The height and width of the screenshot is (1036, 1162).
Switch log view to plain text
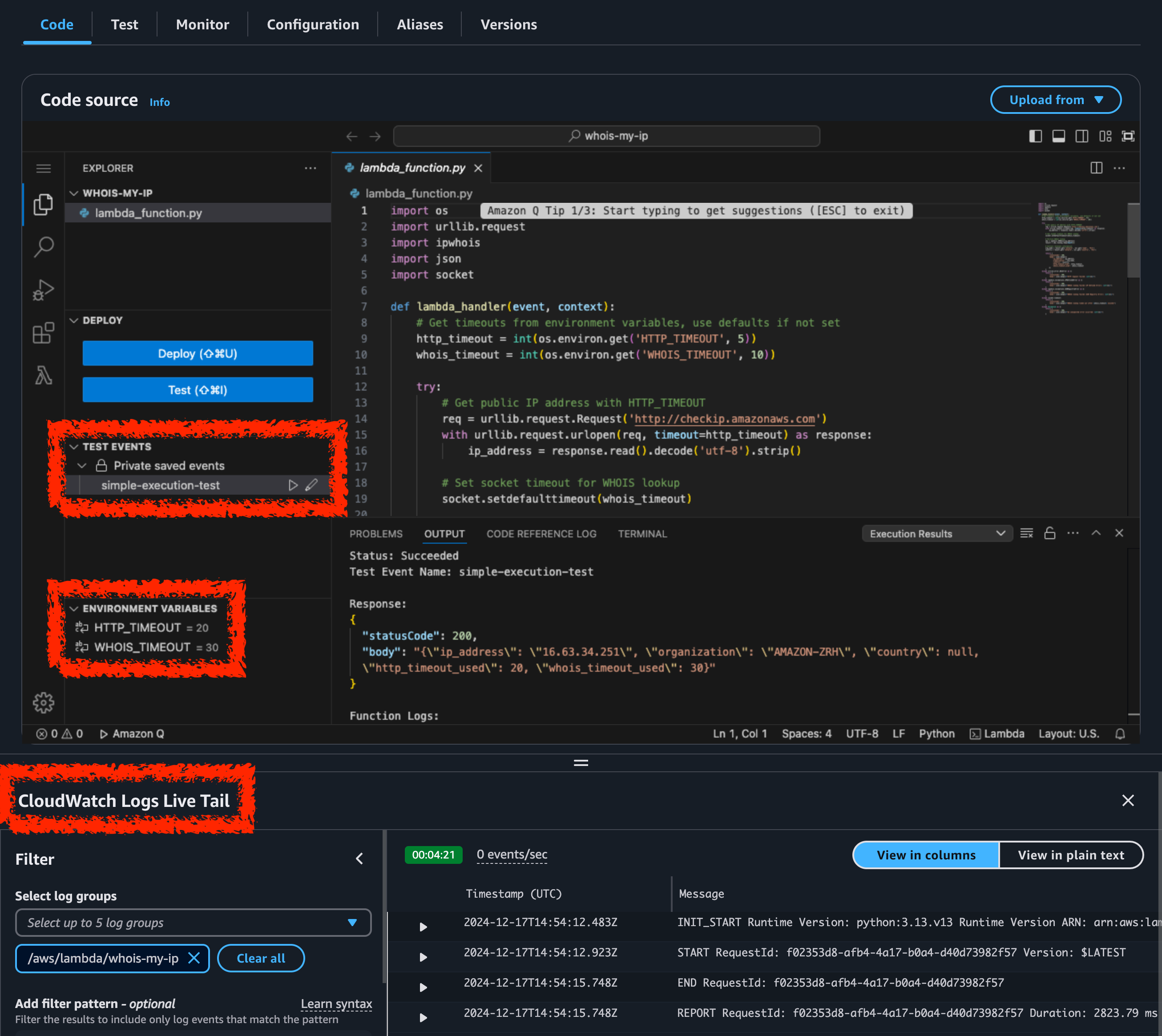1071,855
